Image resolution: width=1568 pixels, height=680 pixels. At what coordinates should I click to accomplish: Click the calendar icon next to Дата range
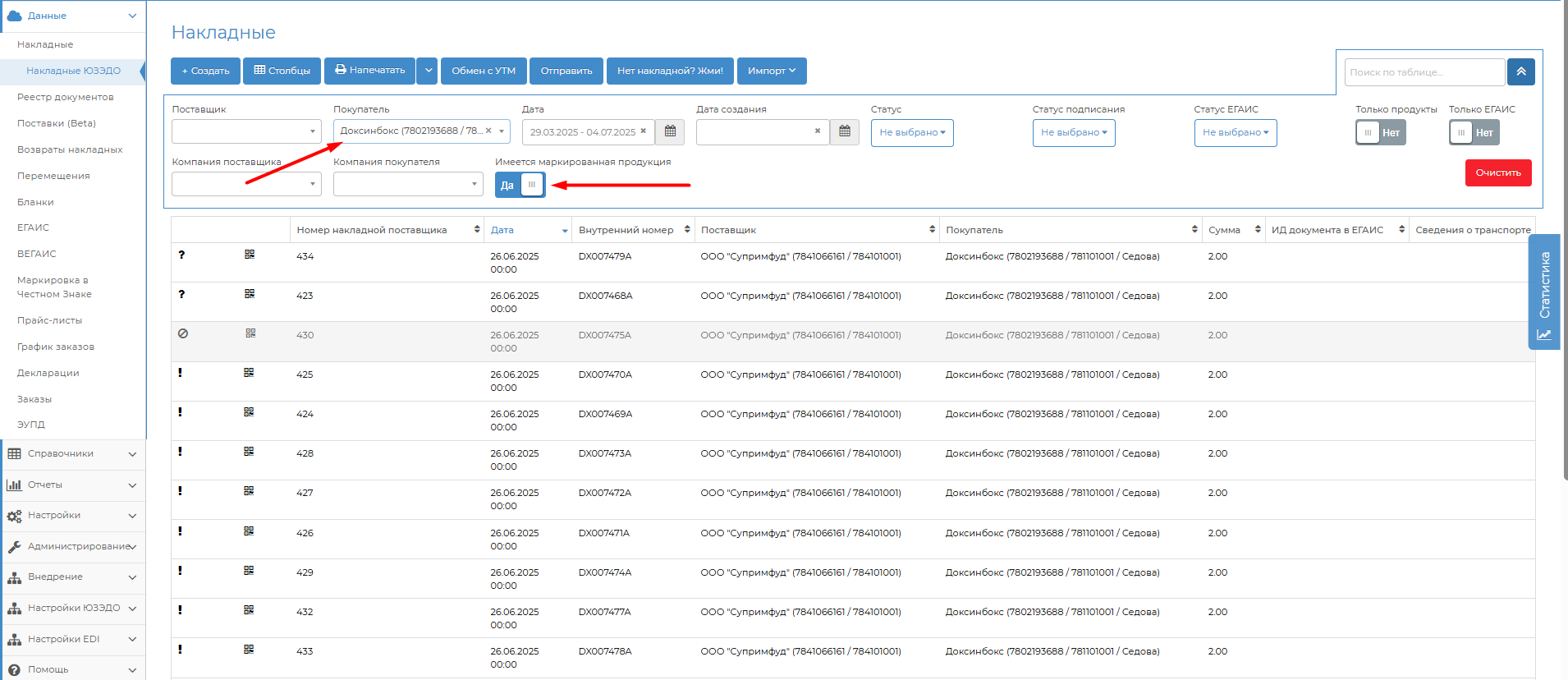coord(670,132)
